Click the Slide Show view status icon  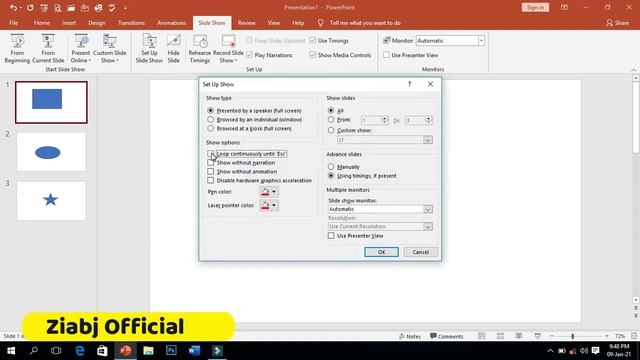[x=538, y=336]
